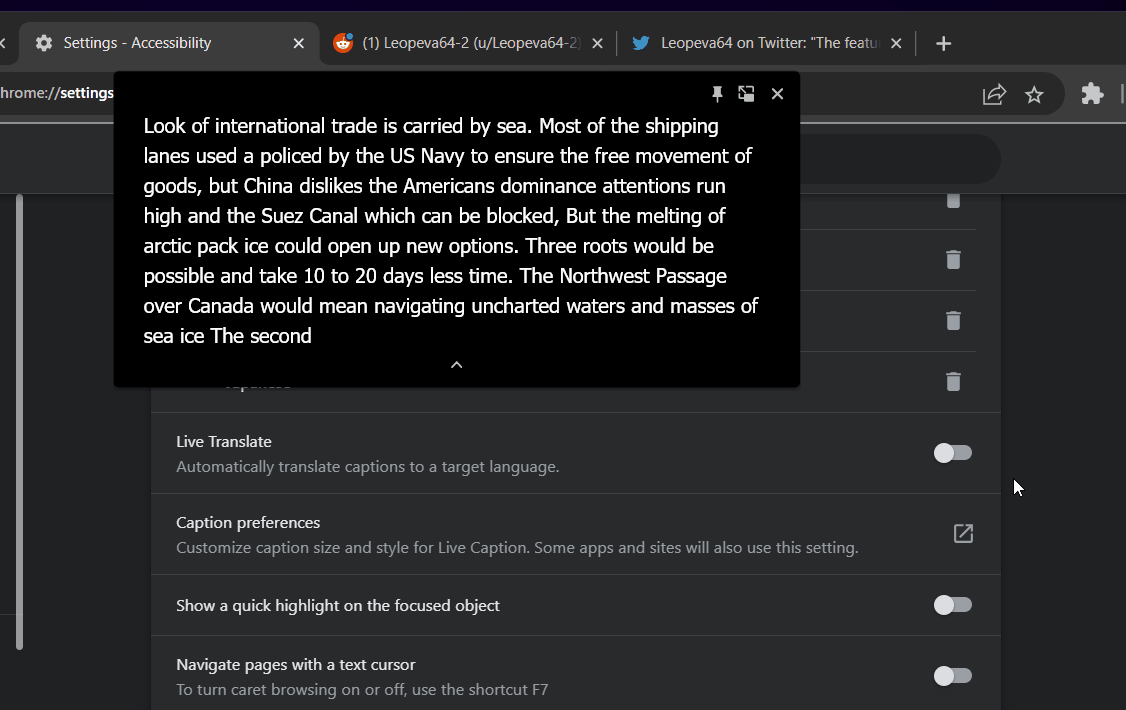The width and height of the screenshot is (1126, 710).
Task: Enable navigating pages with a text cursor
Action: tap(952, 676)
